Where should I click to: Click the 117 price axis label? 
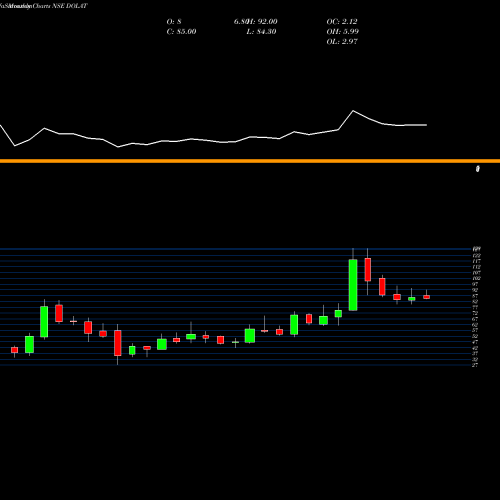point(476,261)
